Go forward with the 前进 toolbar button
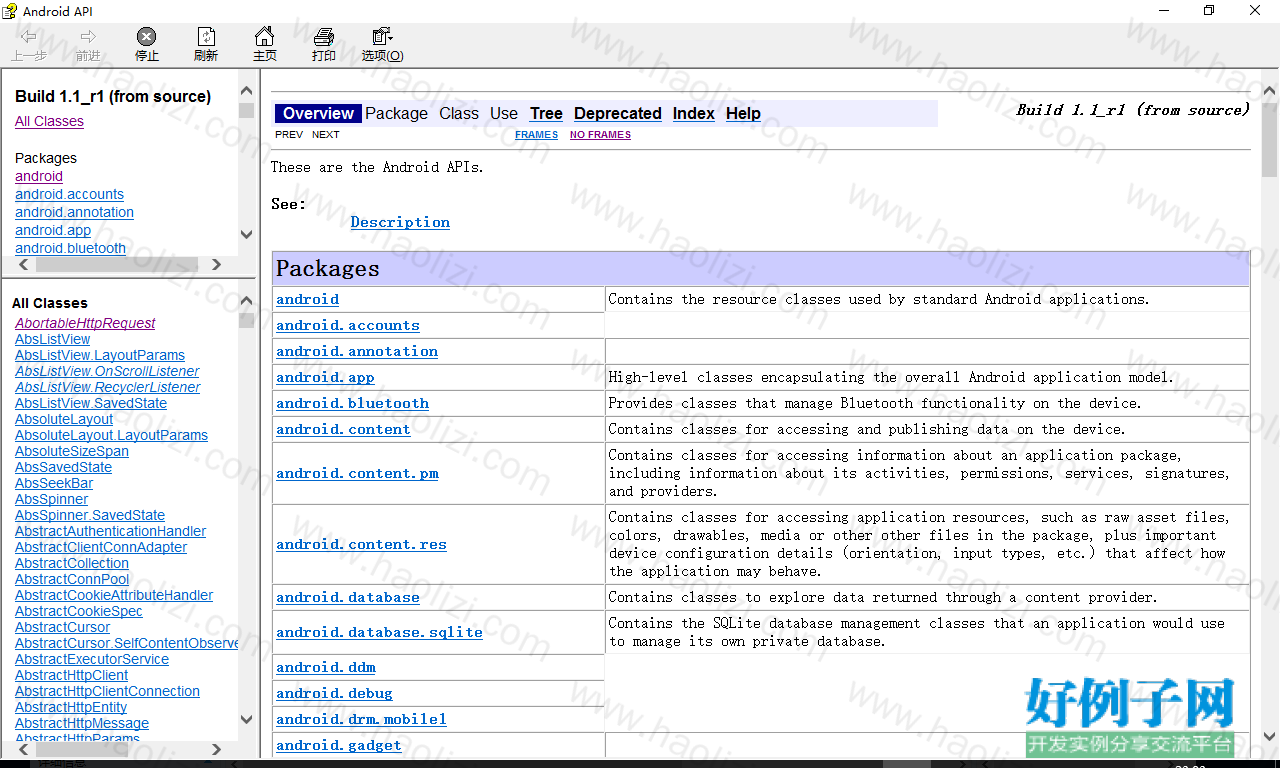 click(x=88, y=45)
